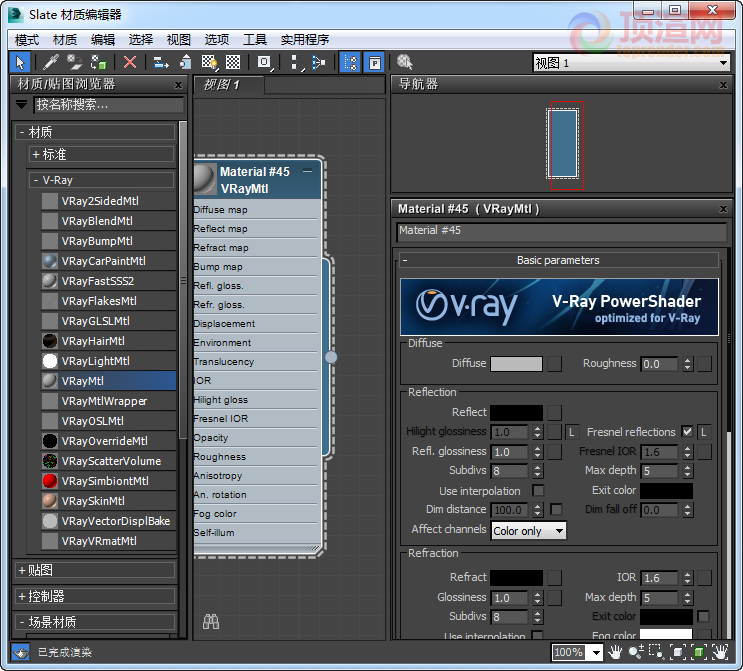
Task: Open Affect channels Color only dropdown
Action: [x=529, y=531]
